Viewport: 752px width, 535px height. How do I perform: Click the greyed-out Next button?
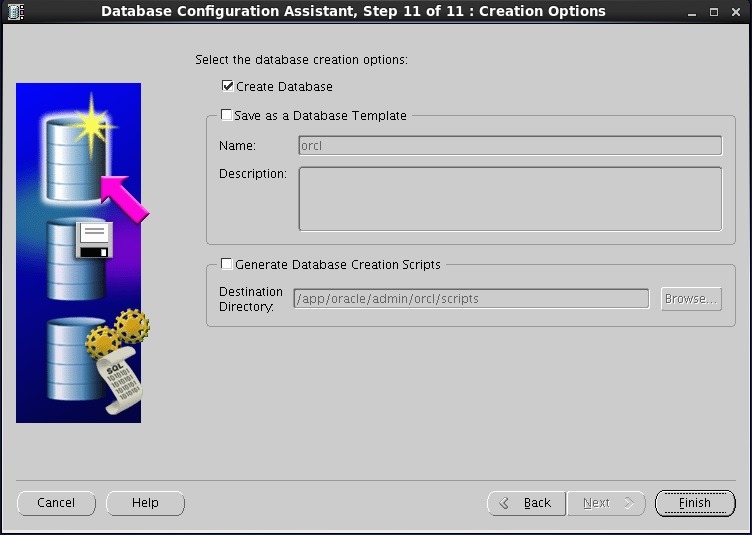606,503
